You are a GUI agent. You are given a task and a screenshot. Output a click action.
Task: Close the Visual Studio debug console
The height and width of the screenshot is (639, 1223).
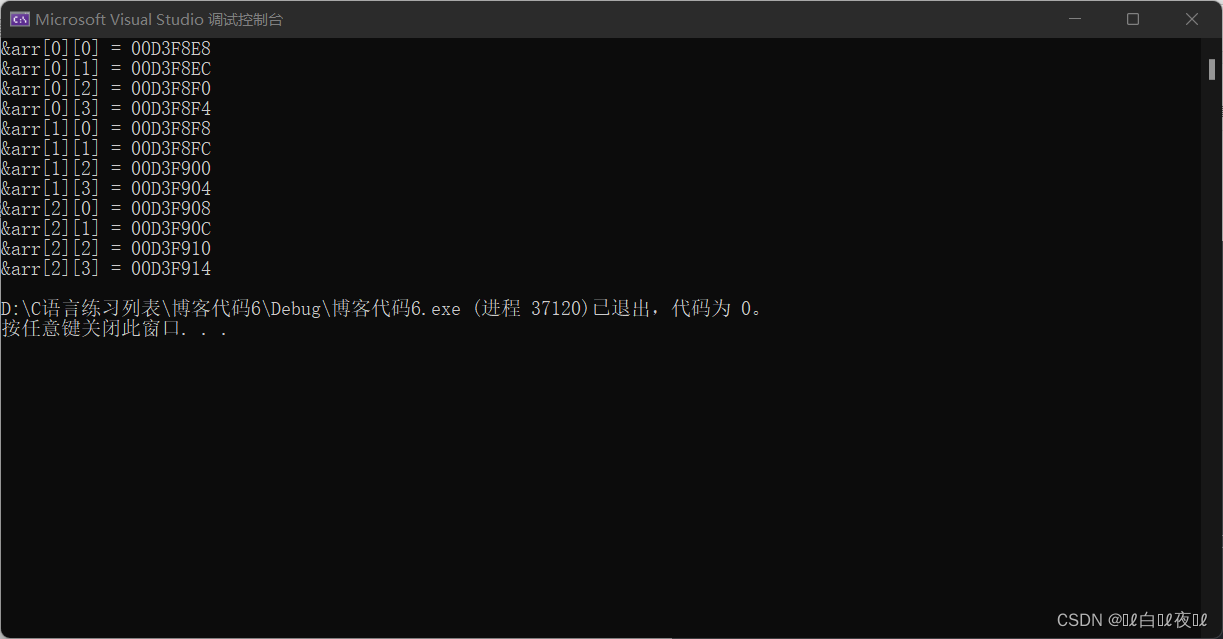[x=1192, y=19]
